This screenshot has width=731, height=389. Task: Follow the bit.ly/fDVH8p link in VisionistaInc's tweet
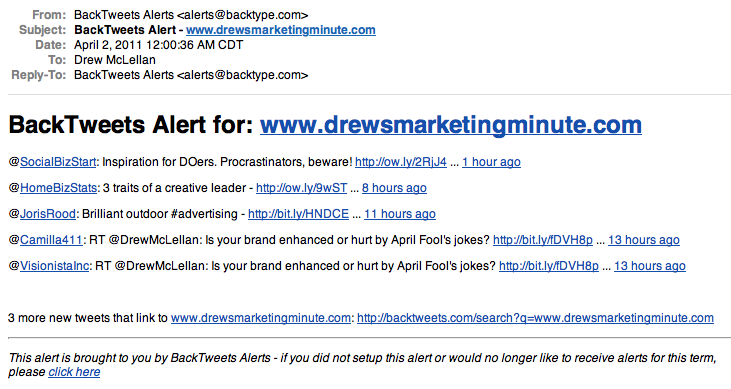[x=549, y=266]
